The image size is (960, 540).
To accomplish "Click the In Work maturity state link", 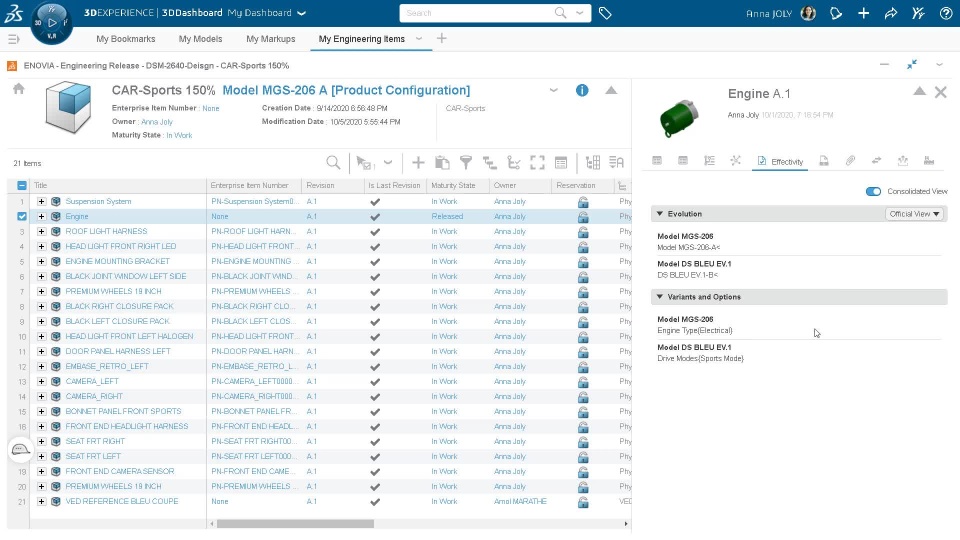I will click(179, 135).
